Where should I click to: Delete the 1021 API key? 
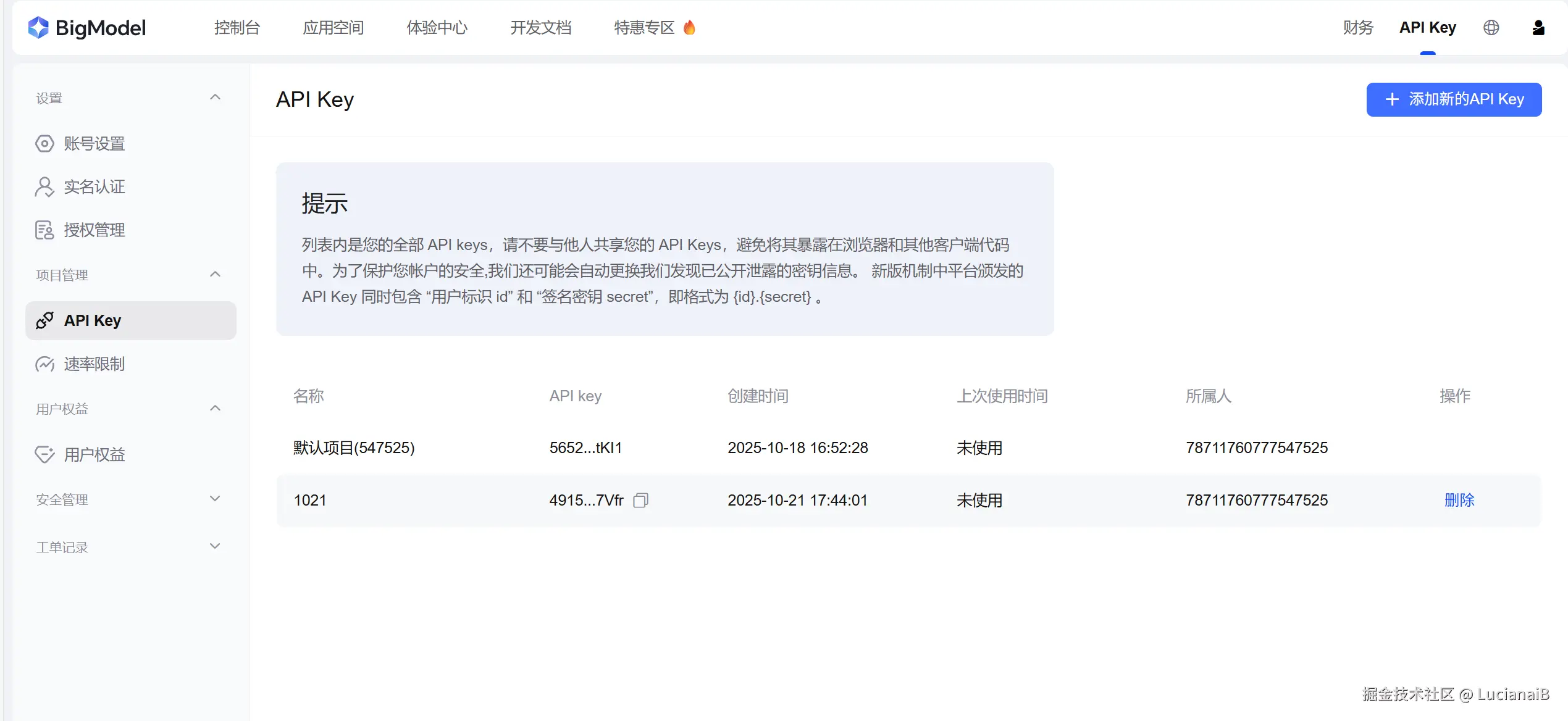1459,500
